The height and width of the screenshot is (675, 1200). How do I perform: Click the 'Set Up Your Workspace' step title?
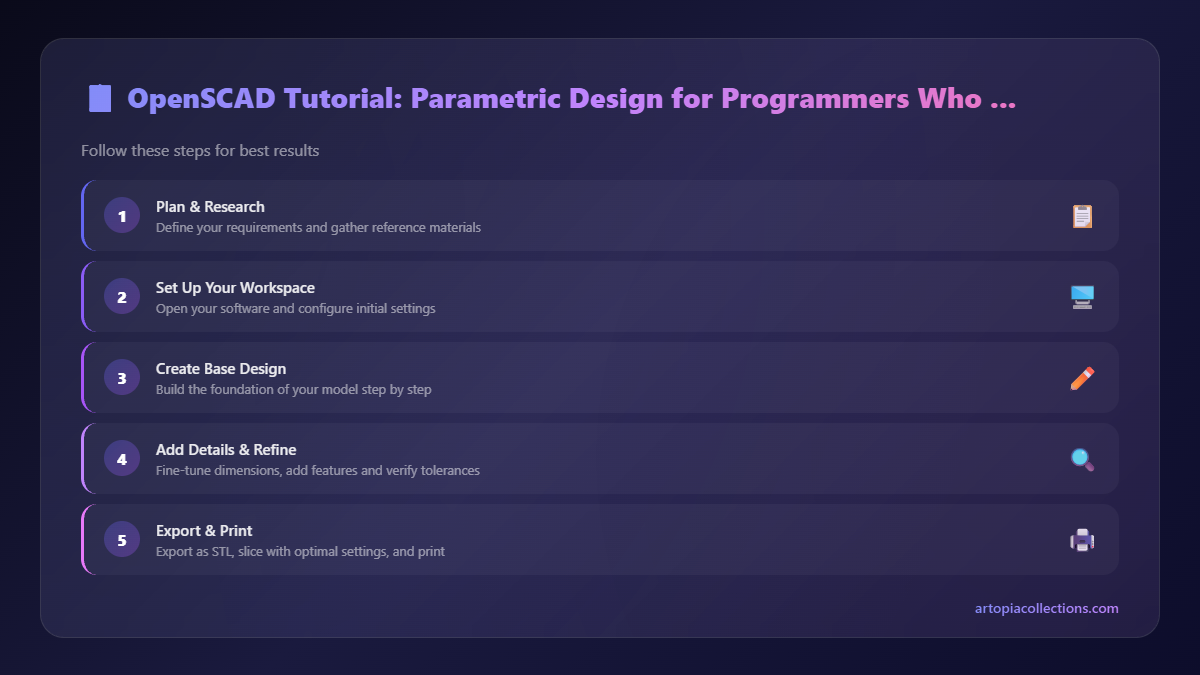(x=235, y=288)
